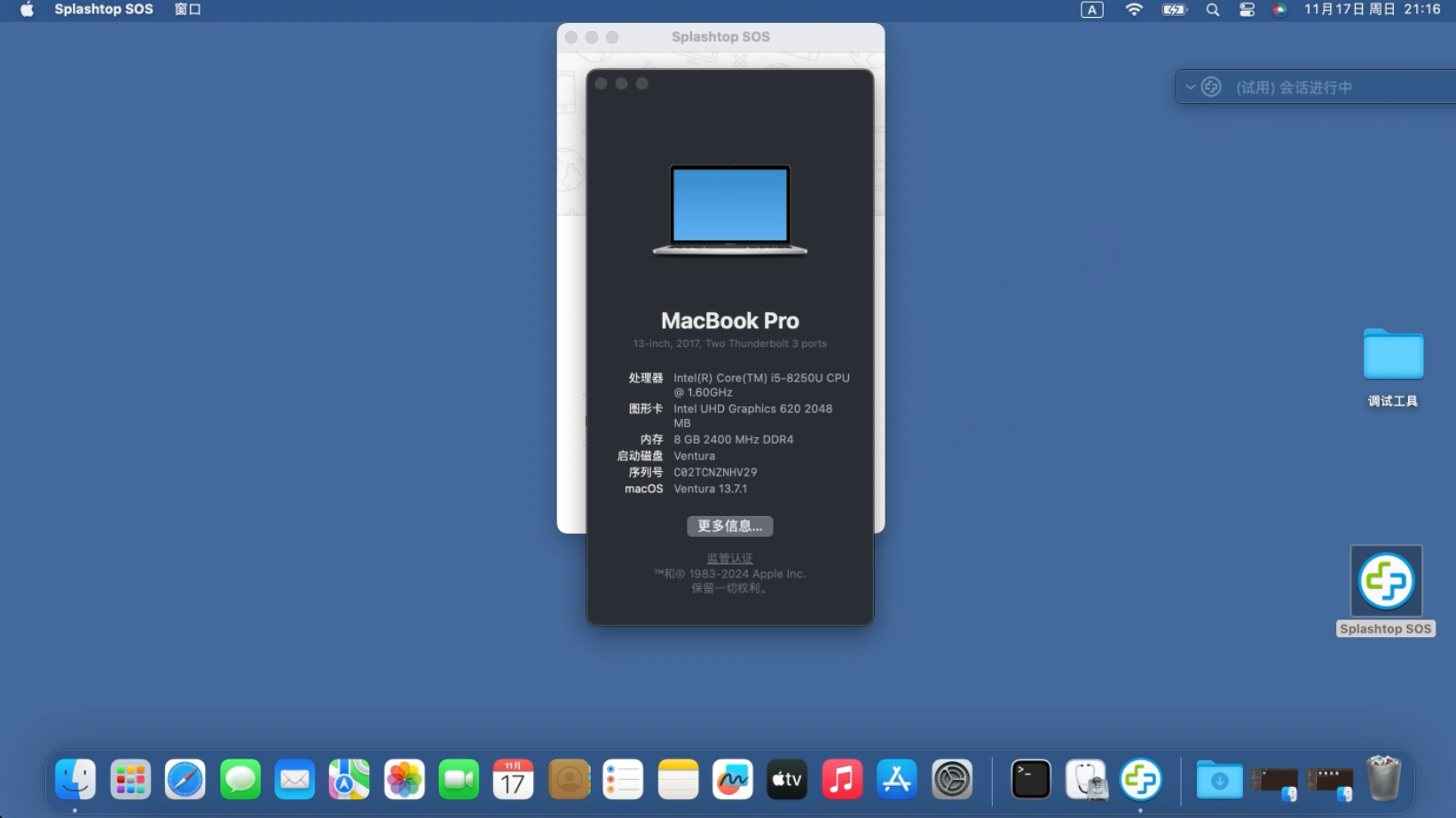The height and width of the screenshot is (818, 1456).
Task: Click the input source indicator in the menu bar
Action: coord(1091,10)
